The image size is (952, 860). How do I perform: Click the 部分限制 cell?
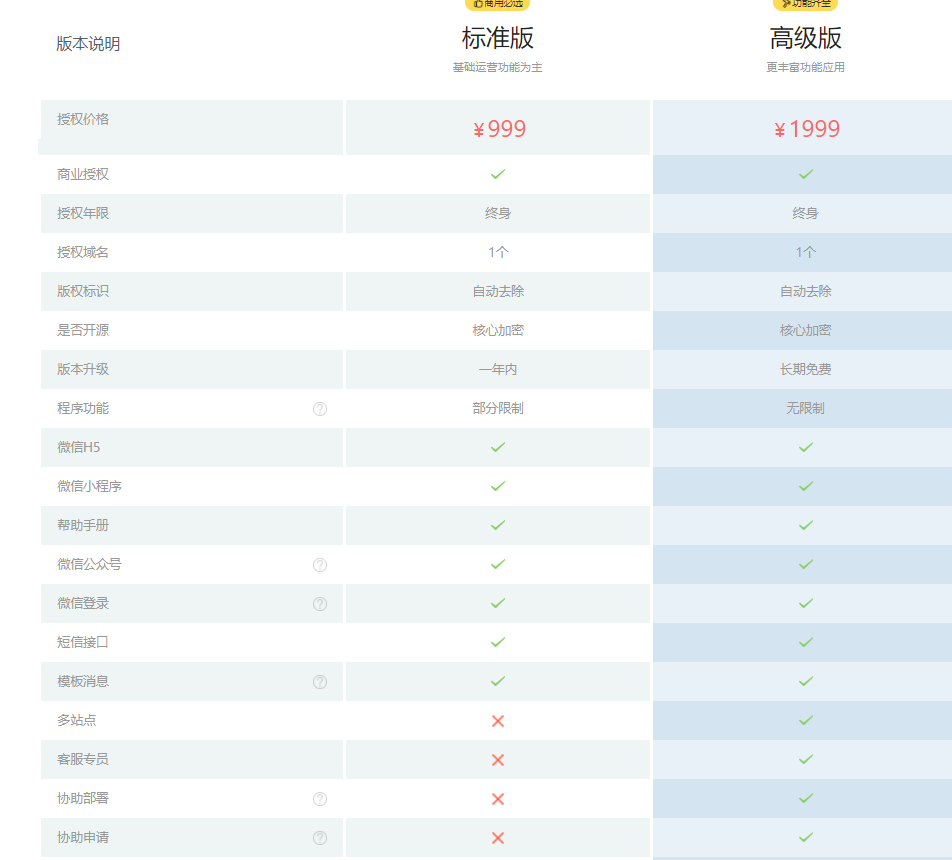498,408
